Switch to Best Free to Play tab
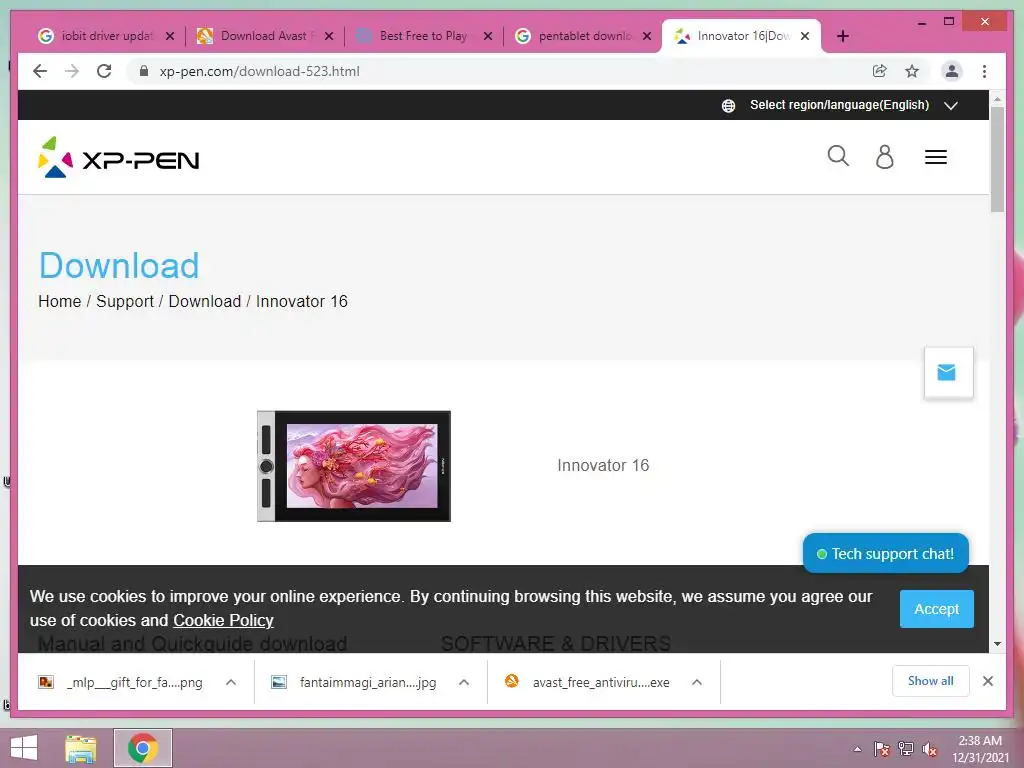1024x768 pixels. point(415,36)
